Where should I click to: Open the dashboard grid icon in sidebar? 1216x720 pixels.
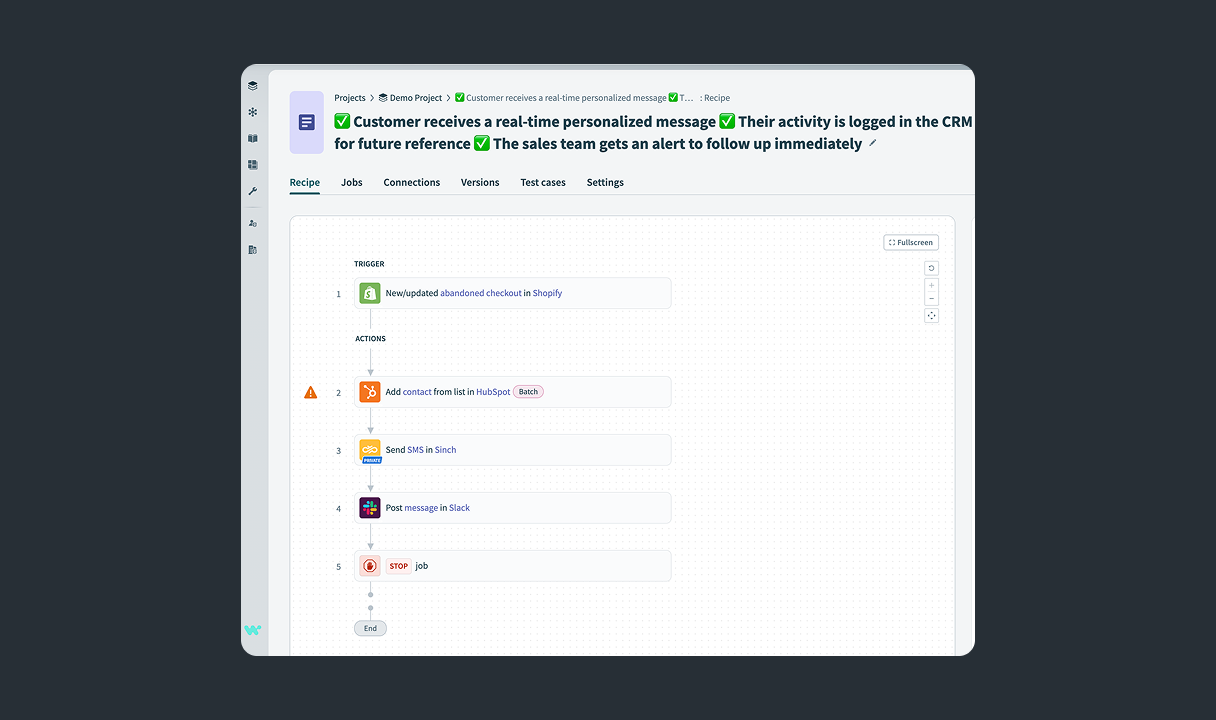(x=253, y=165)
